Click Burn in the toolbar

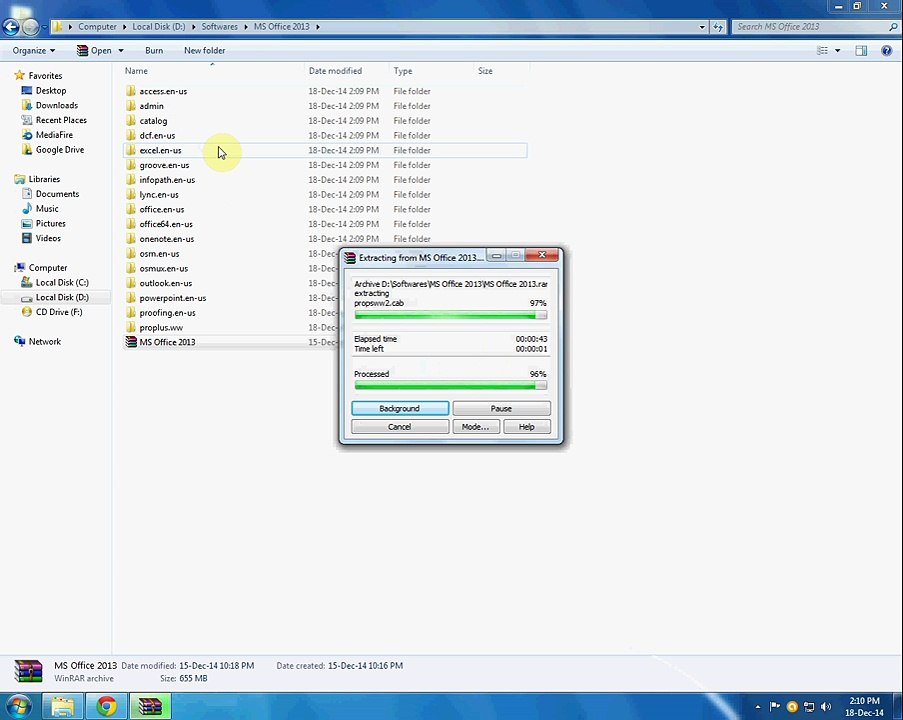pos(154,51)
